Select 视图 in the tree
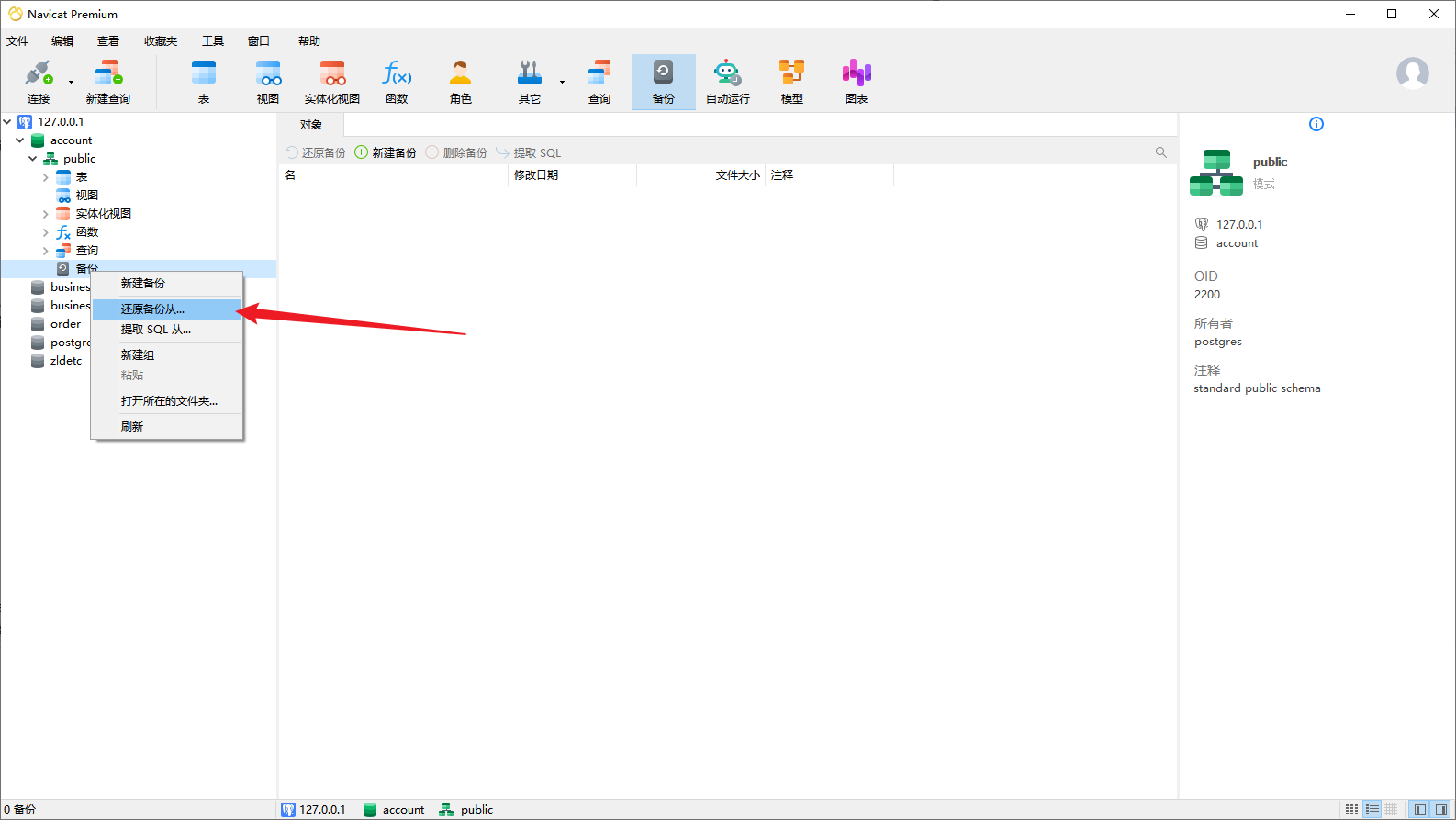 pos(86,195)
